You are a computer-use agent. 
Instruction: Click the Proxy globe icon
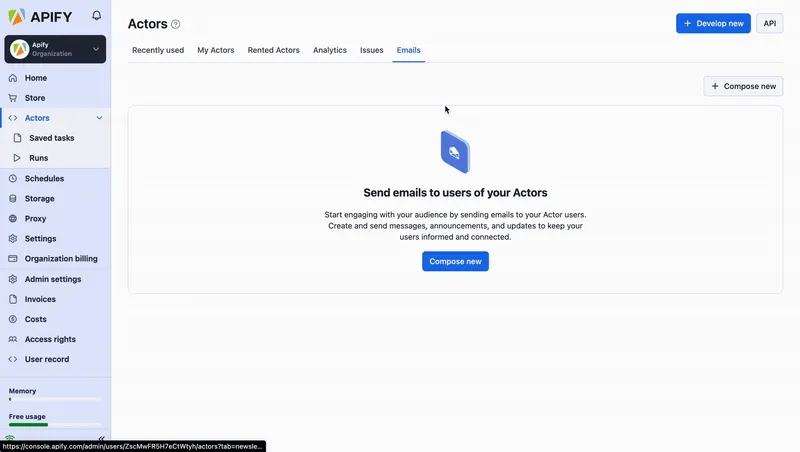coord(13,218)
